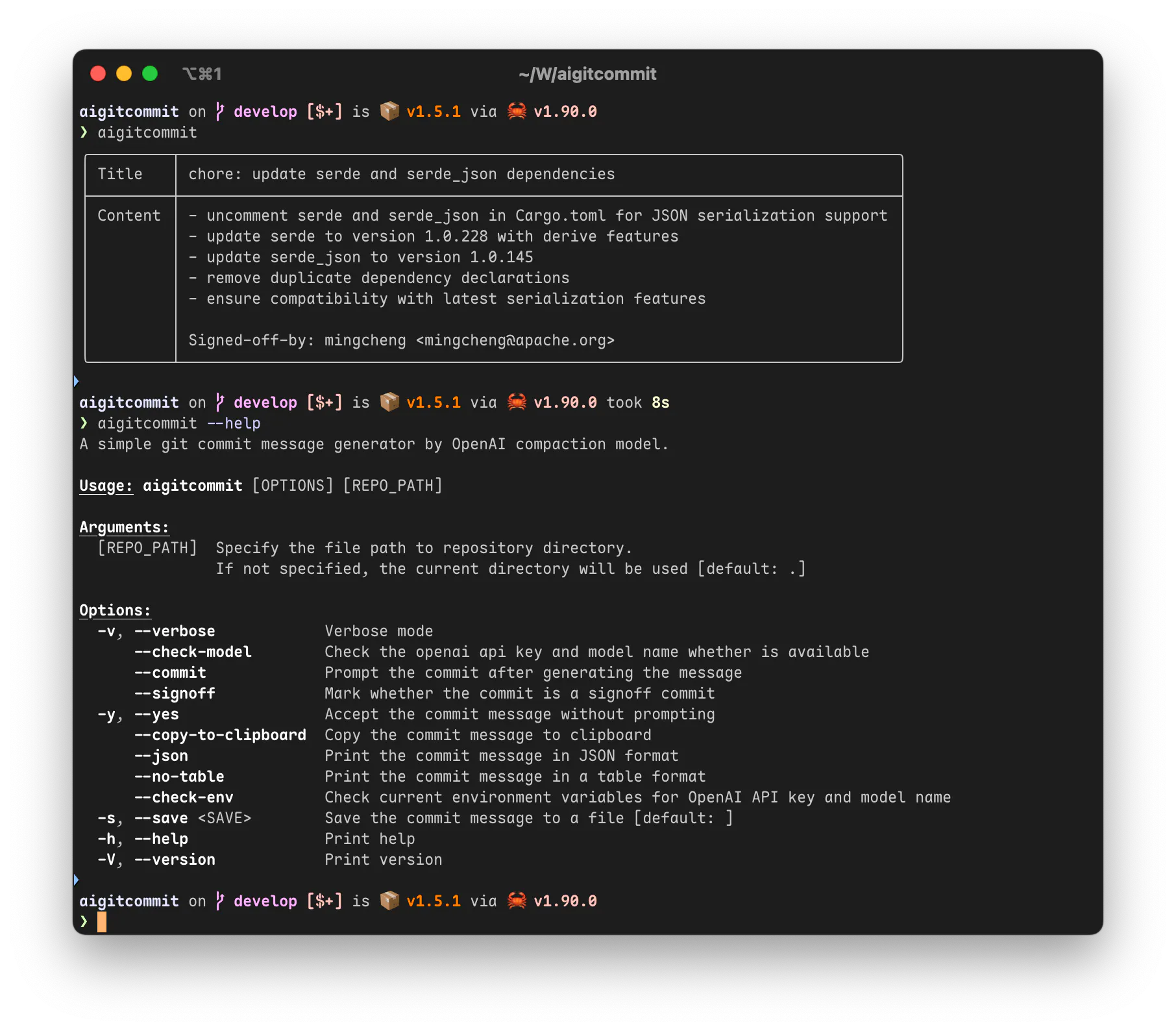This screenshot has width=1176, height=1031.
Task: Click the '--copy-to-clipboard' option
Action: pyautogui.click(x=220, y=735)
